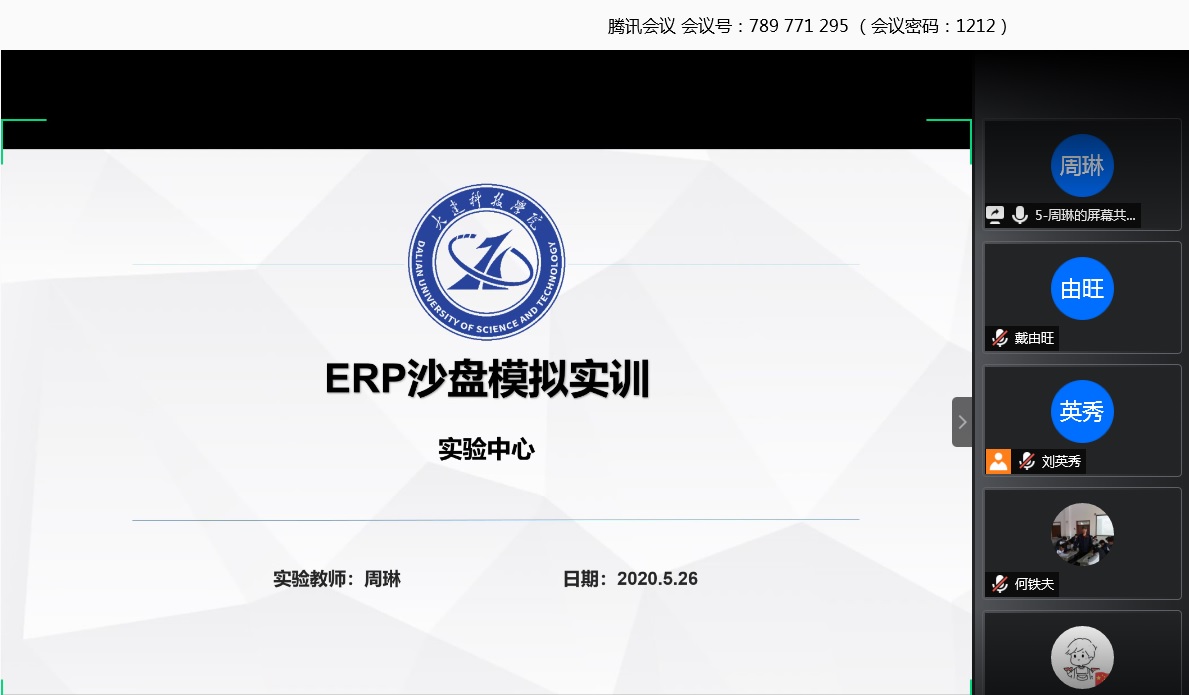Click the orange host badge next to 刘英秀
This screenshot has width=1189, height=695.
[x=998, y=461]
